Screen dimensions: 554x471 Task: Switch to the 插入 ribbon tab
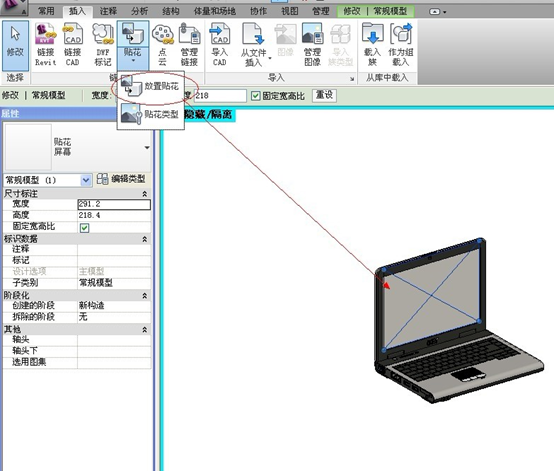pos(77,11)
